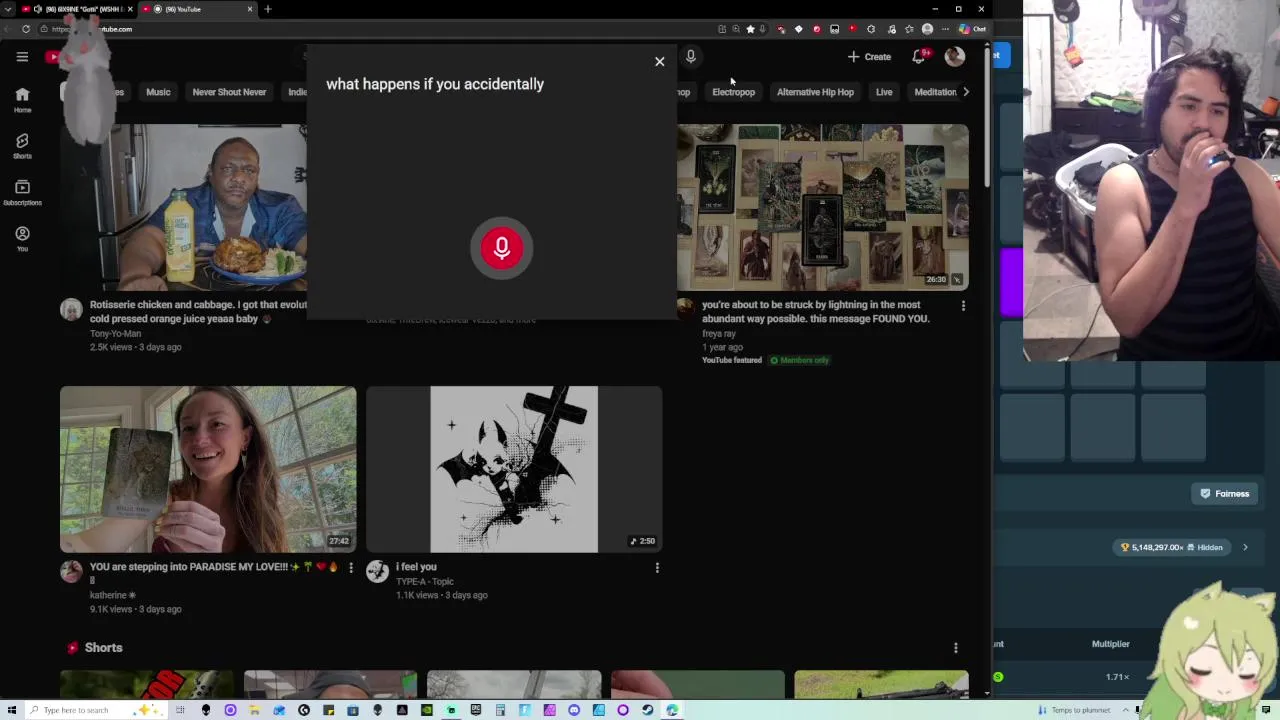Open freya ray channel link

(x=718, y=333)
